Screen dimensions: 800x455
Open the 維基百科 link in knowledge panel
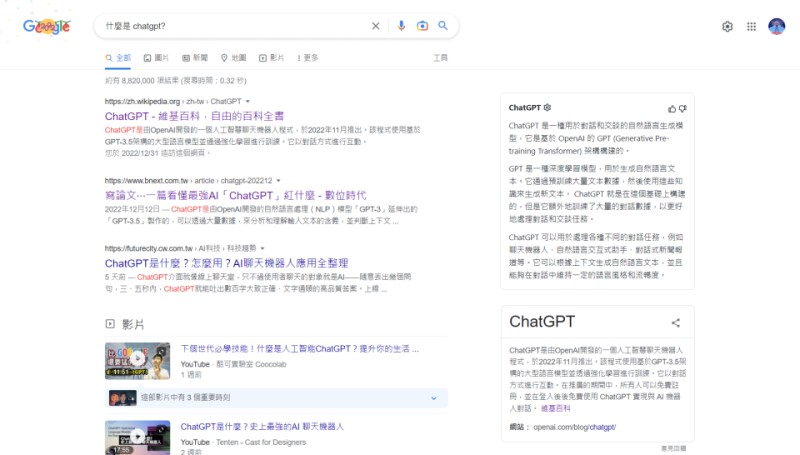click(556, 408)
